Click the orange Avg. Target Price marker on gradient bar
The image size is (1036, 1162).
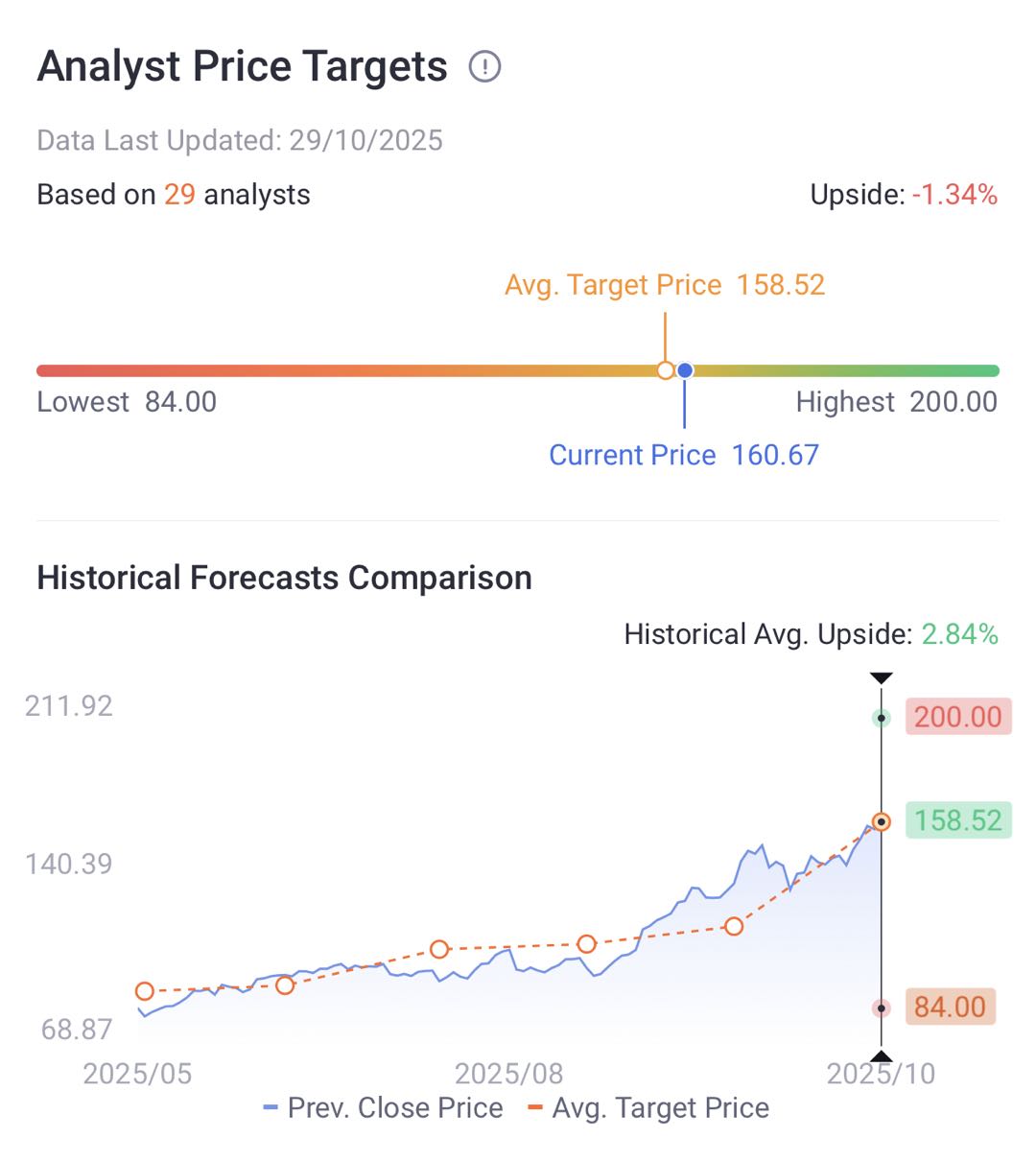(666, 370)
